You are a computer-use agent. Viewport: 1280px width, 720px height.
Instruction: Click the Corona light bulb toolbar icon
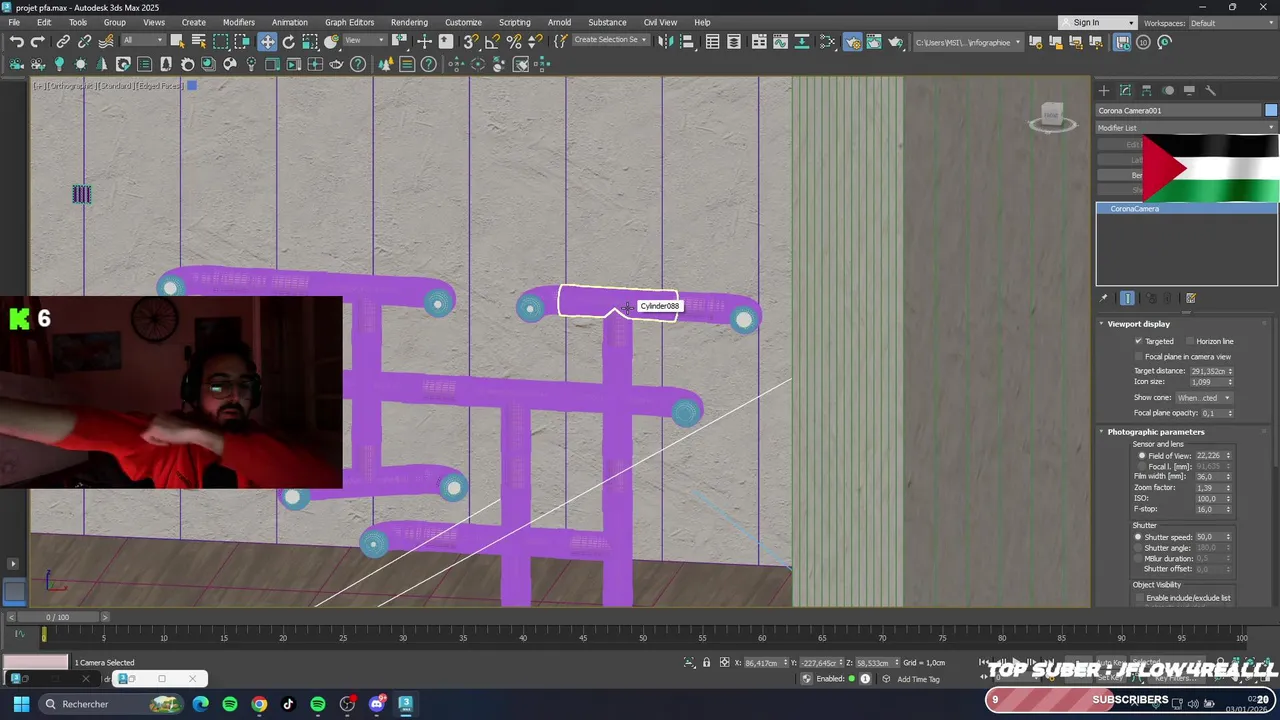click(59, 64)
